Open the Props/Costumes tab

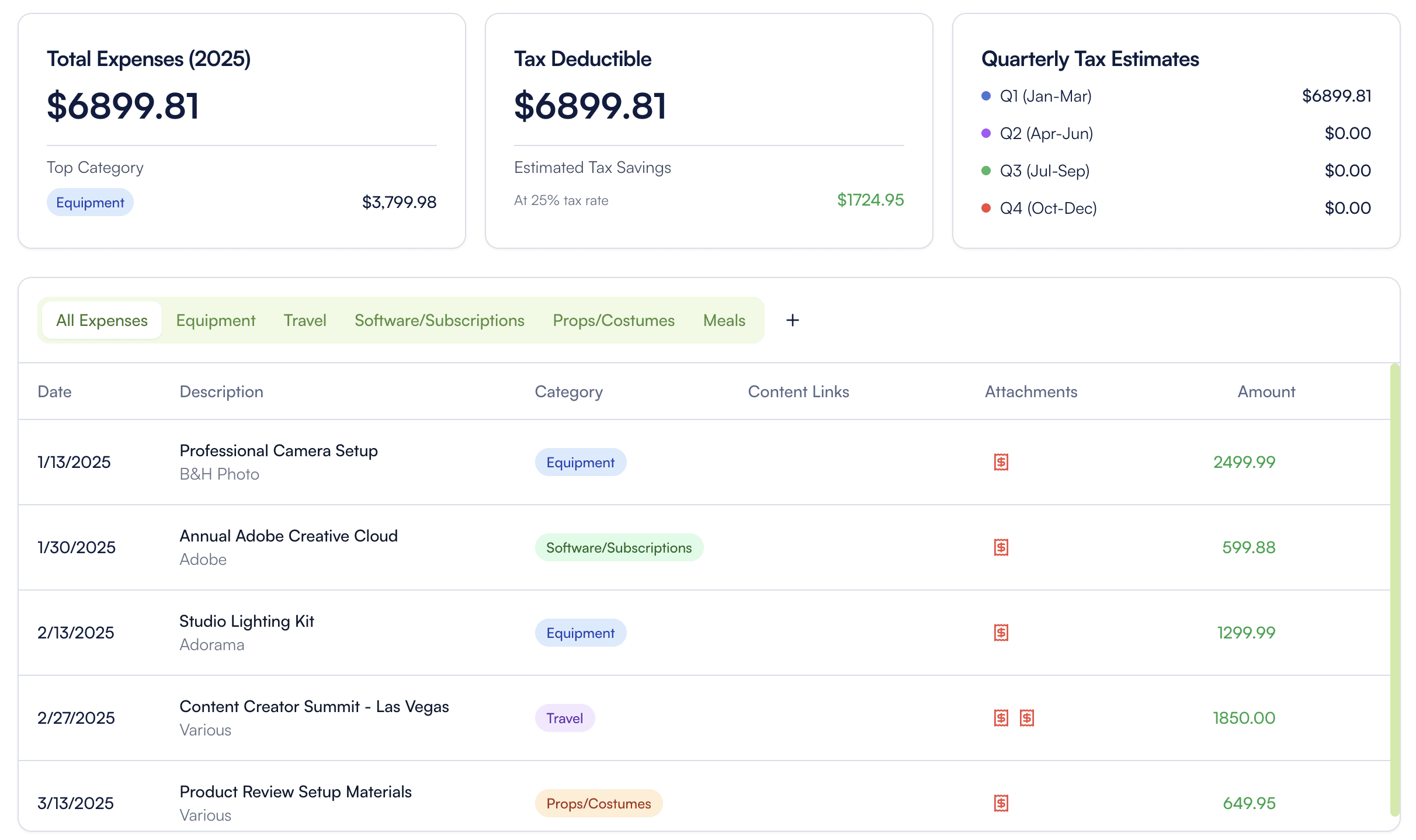tap(613, 320)
